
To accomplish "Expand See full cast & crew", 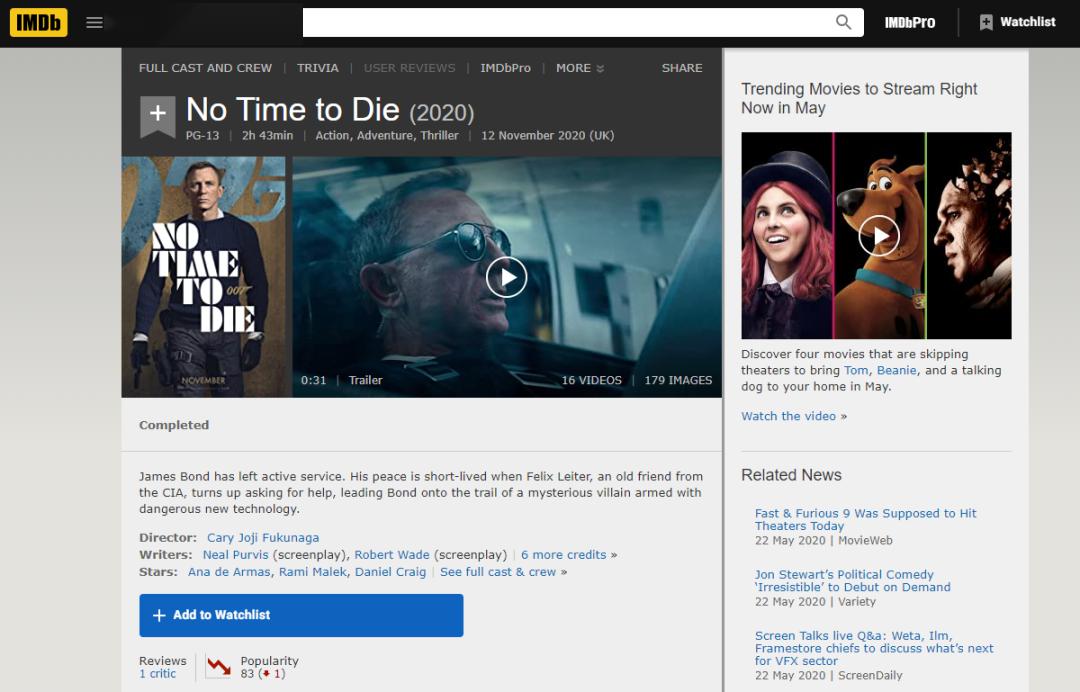I will point(498,572).
